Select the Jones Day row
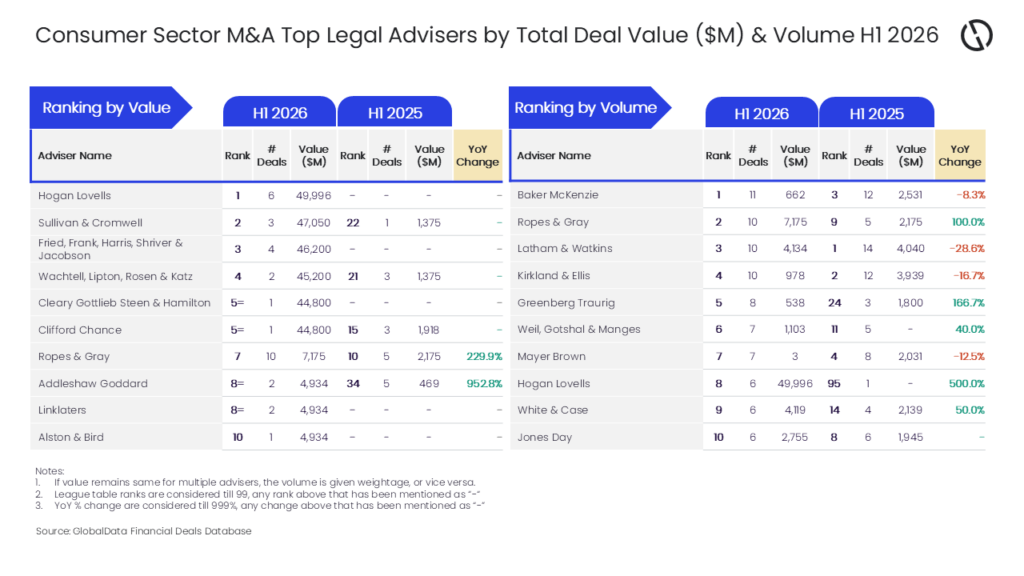The height and width of the screenshot is (576, 1024). click(747, 437)
